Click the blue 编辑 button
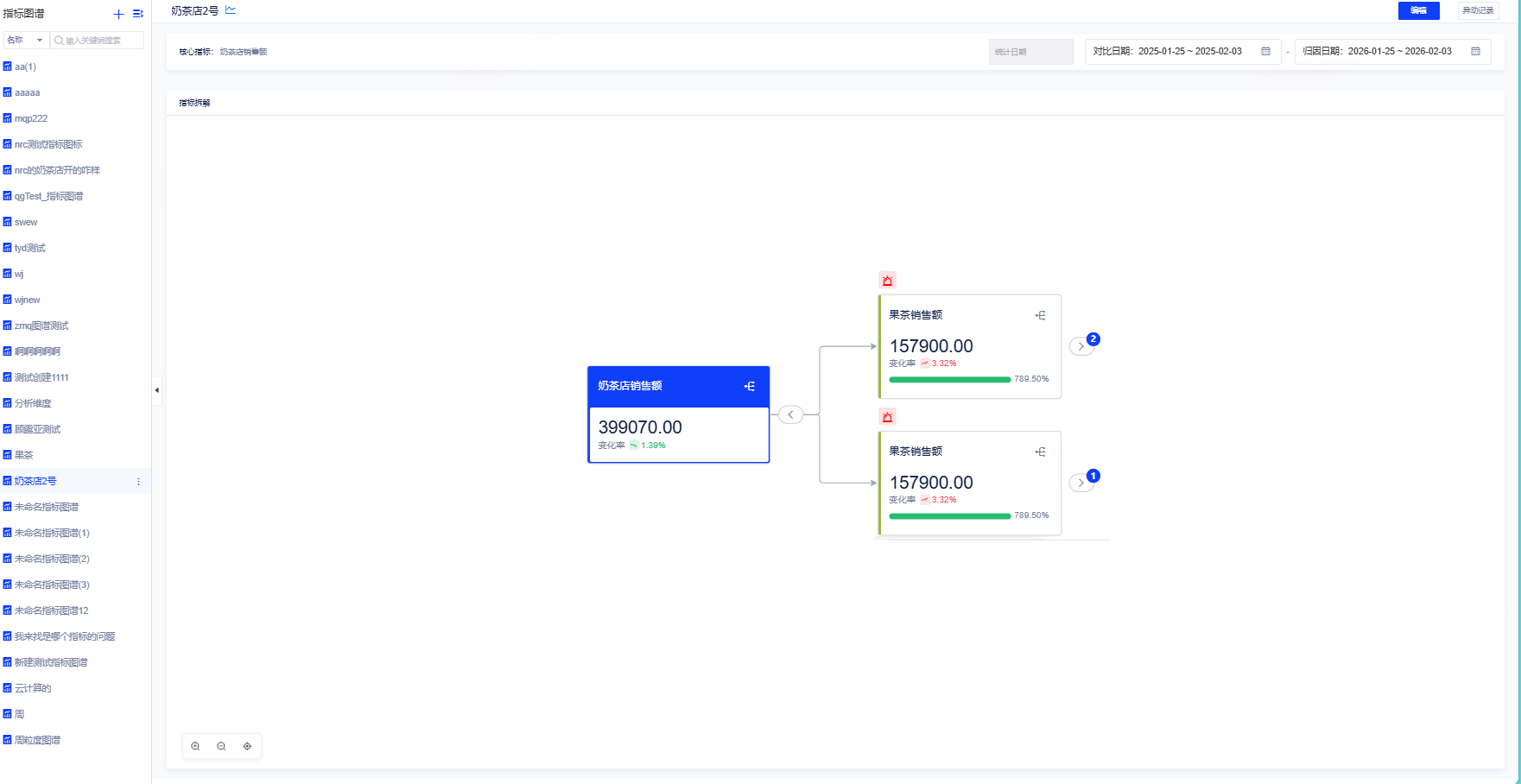 click(1418, 10)
